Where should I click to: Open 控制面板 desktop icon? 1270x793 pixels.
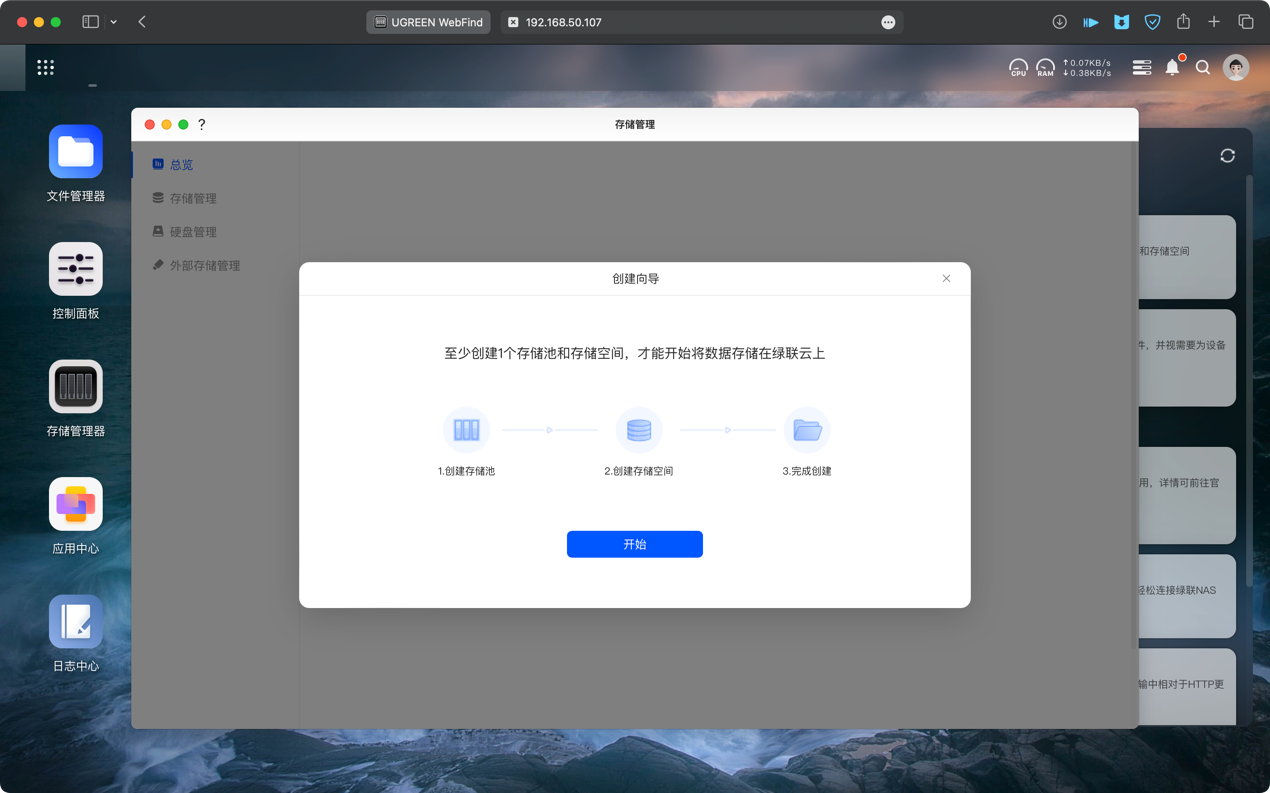click(76, 270)
